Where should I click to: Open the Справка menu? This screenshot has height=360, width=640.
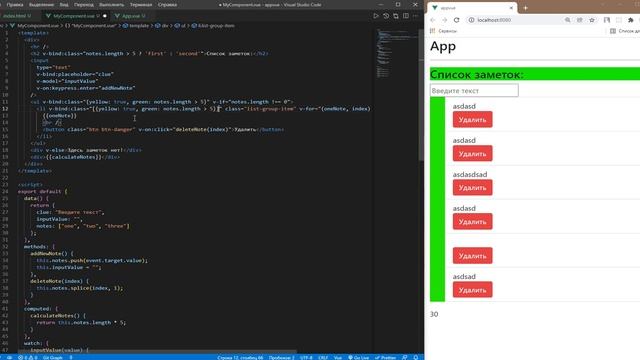pos(167,5)
